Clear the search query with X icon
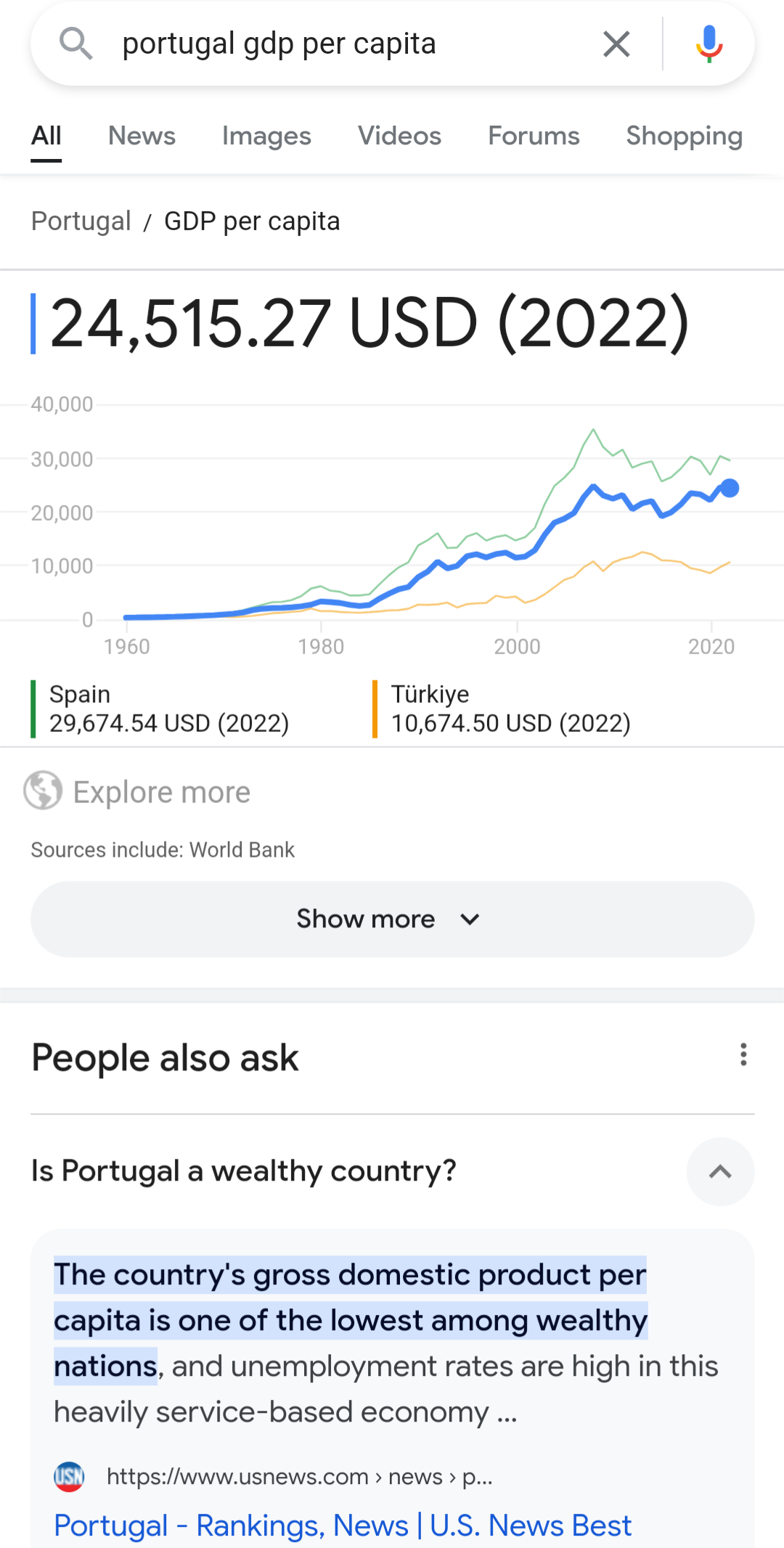This screenshot has width=784, height=1548. 616,44
